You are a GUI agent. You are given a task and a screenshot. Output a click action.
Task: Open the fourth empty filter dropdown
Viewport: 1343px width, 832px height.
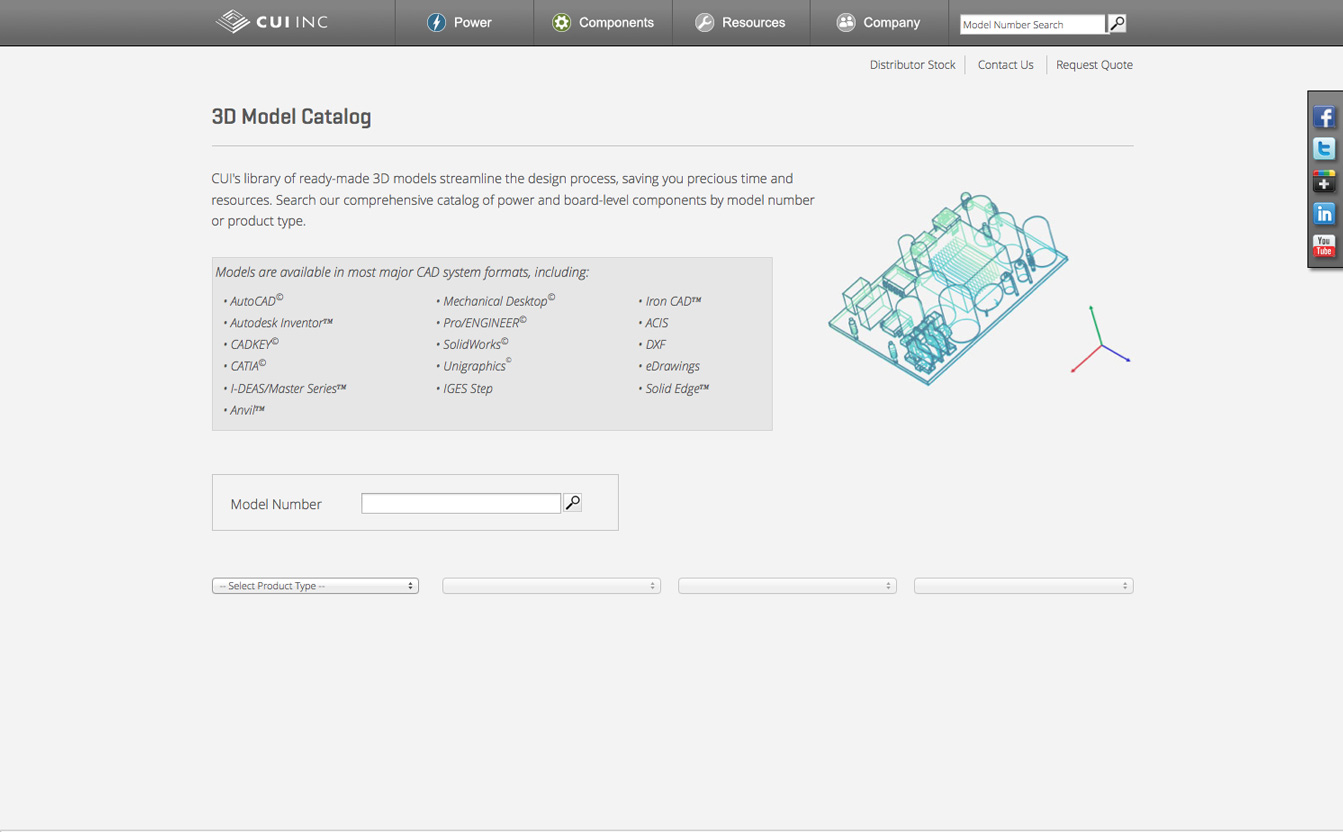tap(1023, 586)
